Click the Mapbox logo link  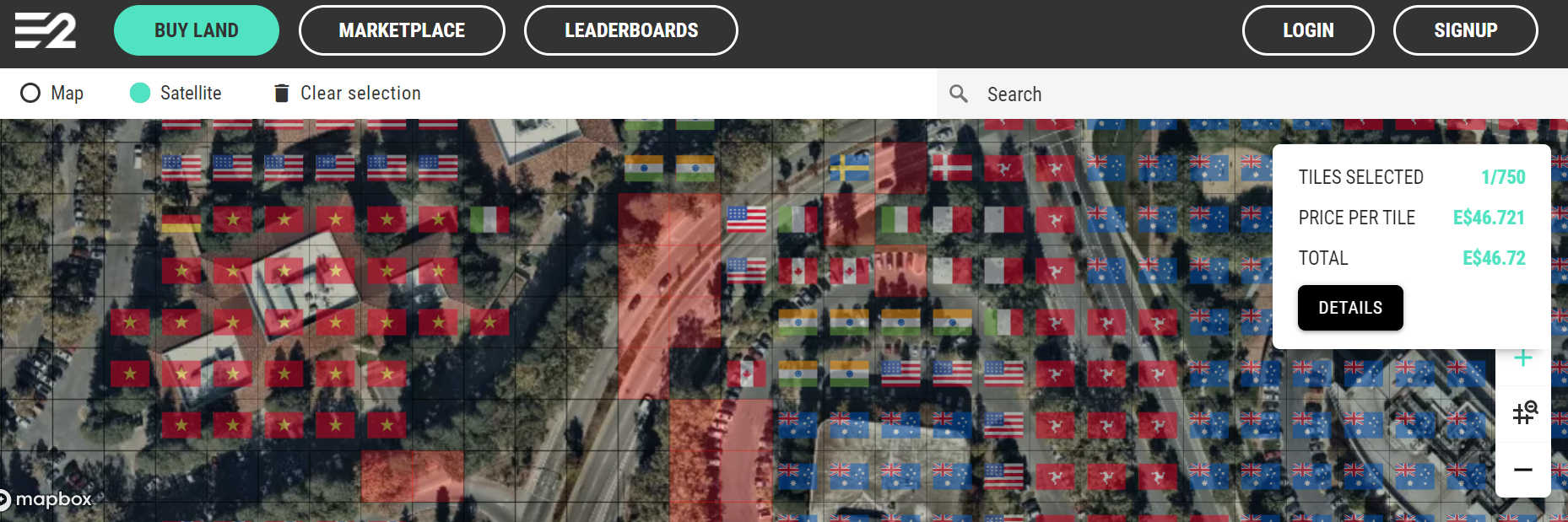click(x=46, y=499)
